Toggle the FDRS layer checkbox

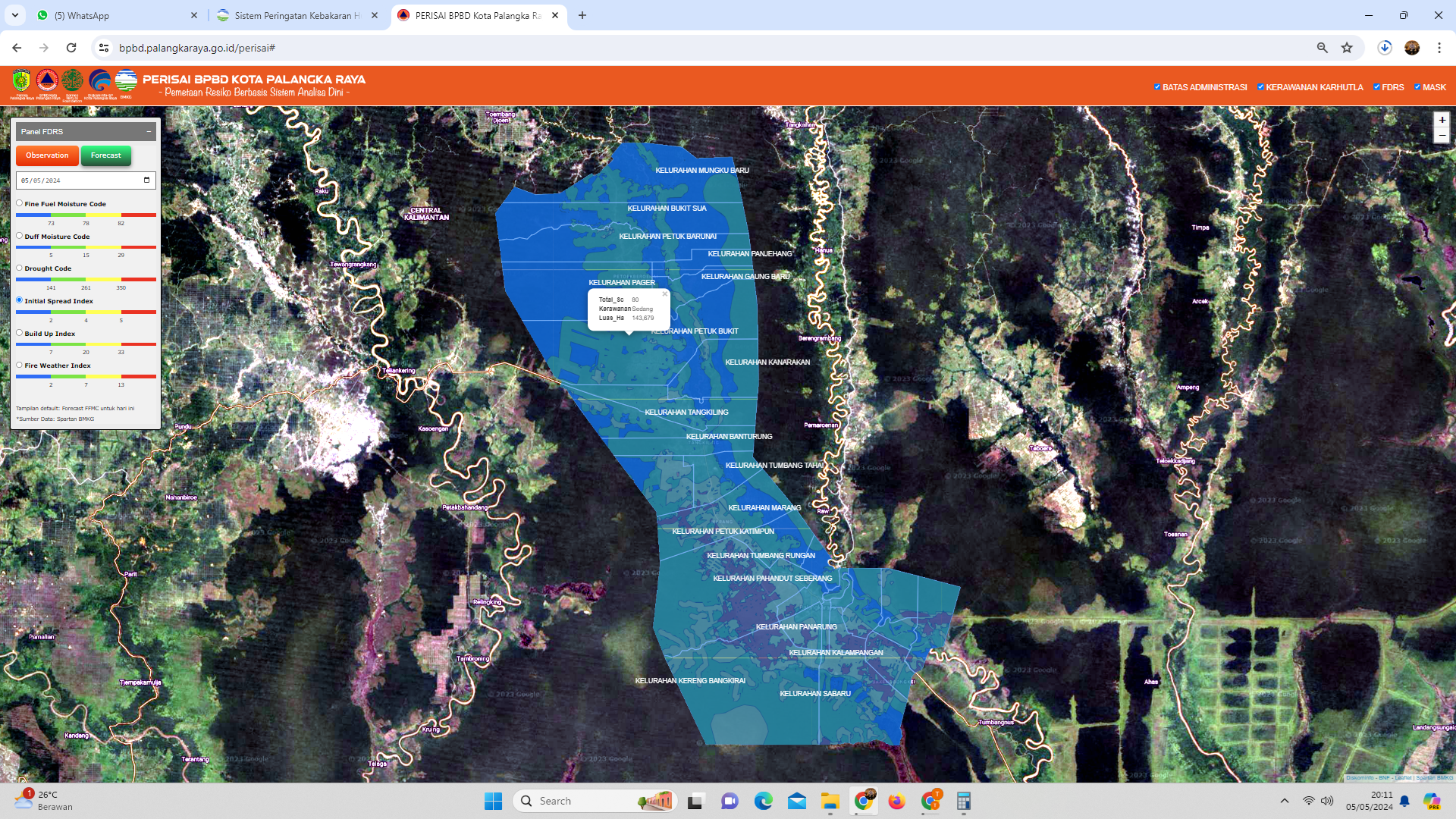click(1376, 87)
